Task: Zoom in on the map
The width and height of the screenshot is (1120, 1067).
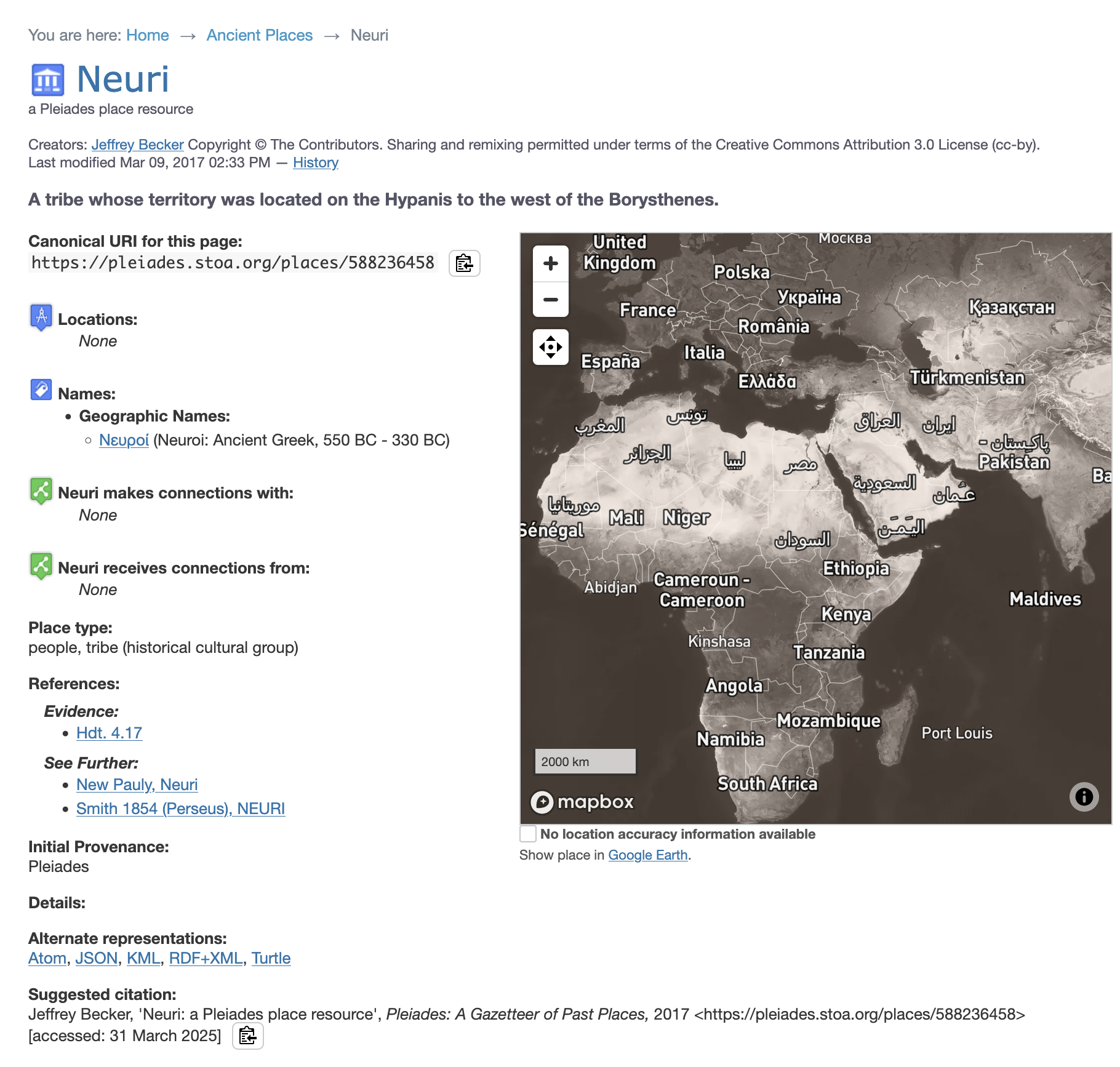Action: click(550, 263)
